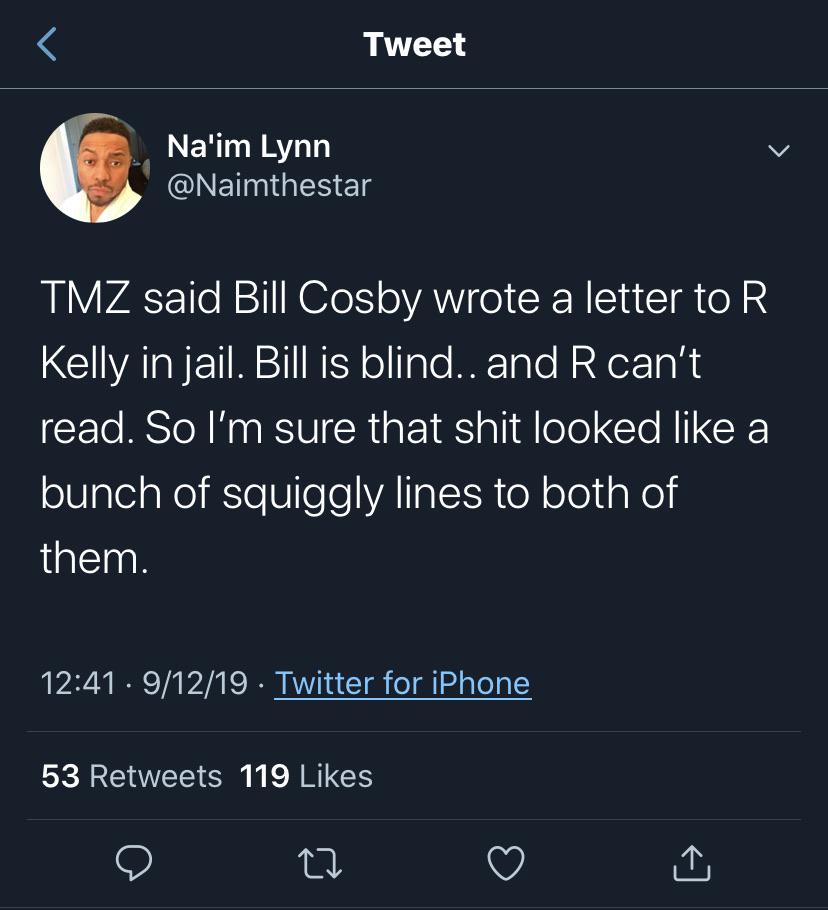Screen dimensions: 828x910
Task: Open the share tweet icon
Action: coord(691,864)
